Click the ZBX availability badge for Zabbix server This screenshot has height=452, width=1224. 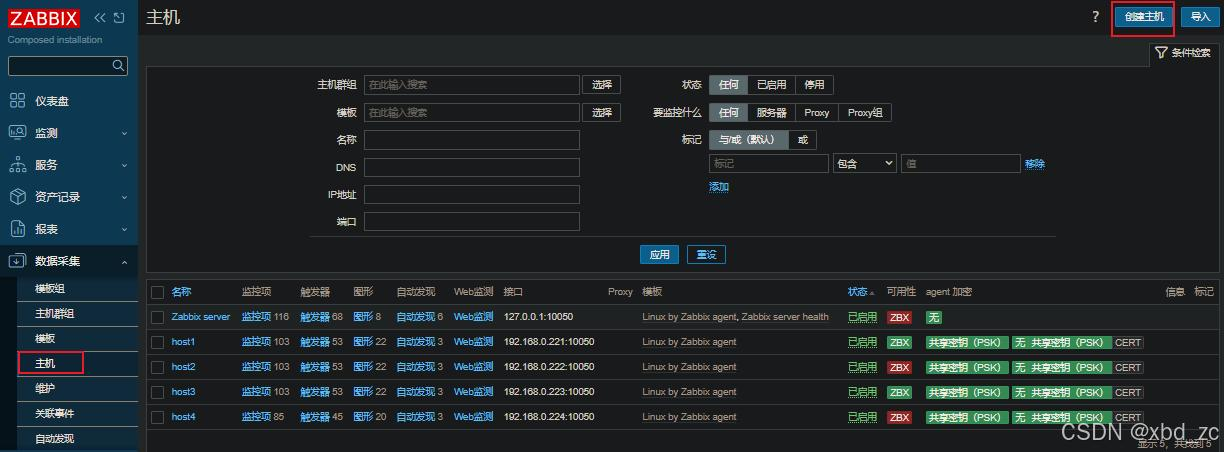[899, 317]
